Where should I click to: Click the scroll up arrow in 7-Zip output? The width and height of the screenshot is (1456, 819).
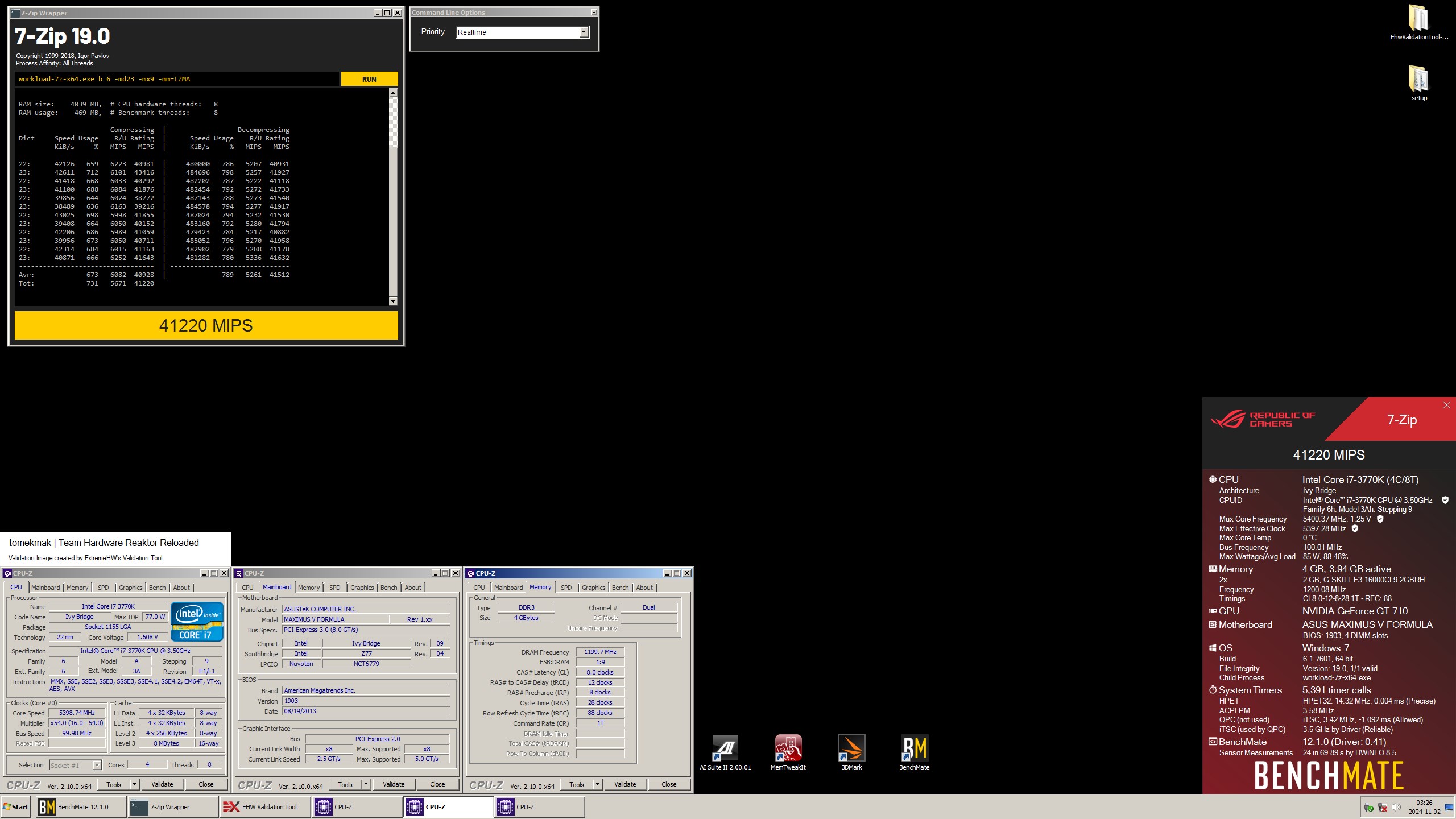pos(393,92)
